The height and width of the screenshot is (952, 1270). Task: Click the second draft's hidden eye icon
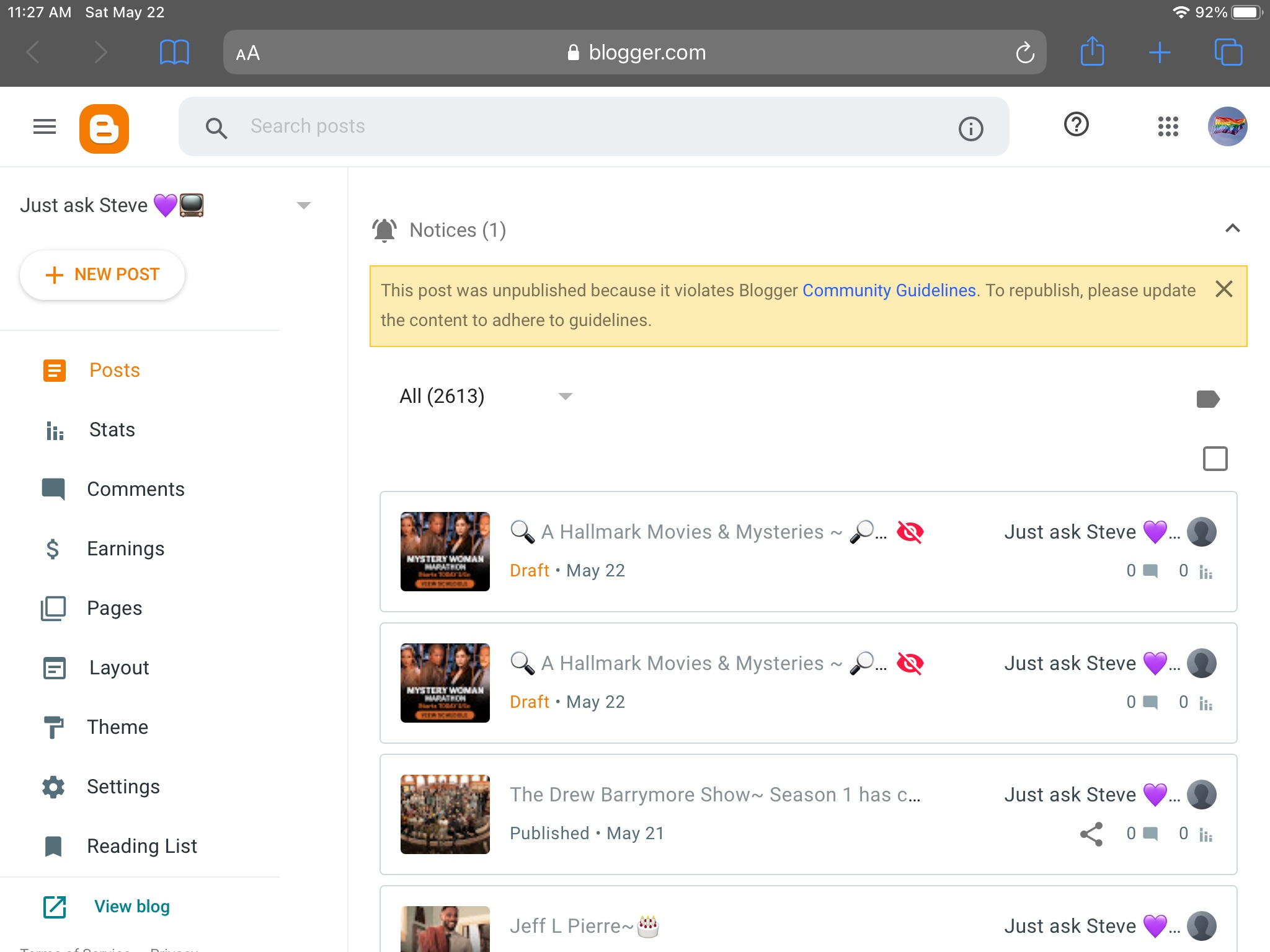tap(910, 663)
